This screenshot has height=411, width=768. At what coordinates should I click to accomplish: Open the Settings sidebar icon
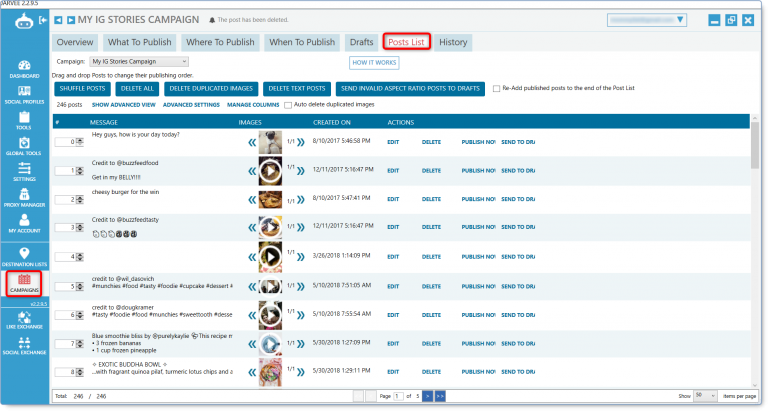click(x=24, y=172)
